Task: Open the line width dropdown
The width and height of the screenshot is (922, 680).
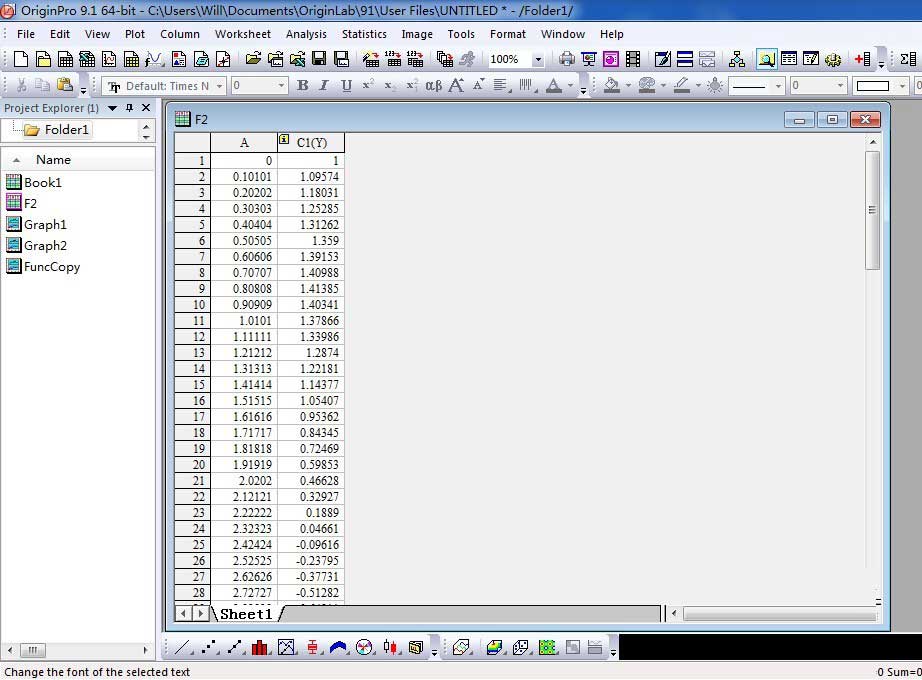Action: (x=840, y=86)
